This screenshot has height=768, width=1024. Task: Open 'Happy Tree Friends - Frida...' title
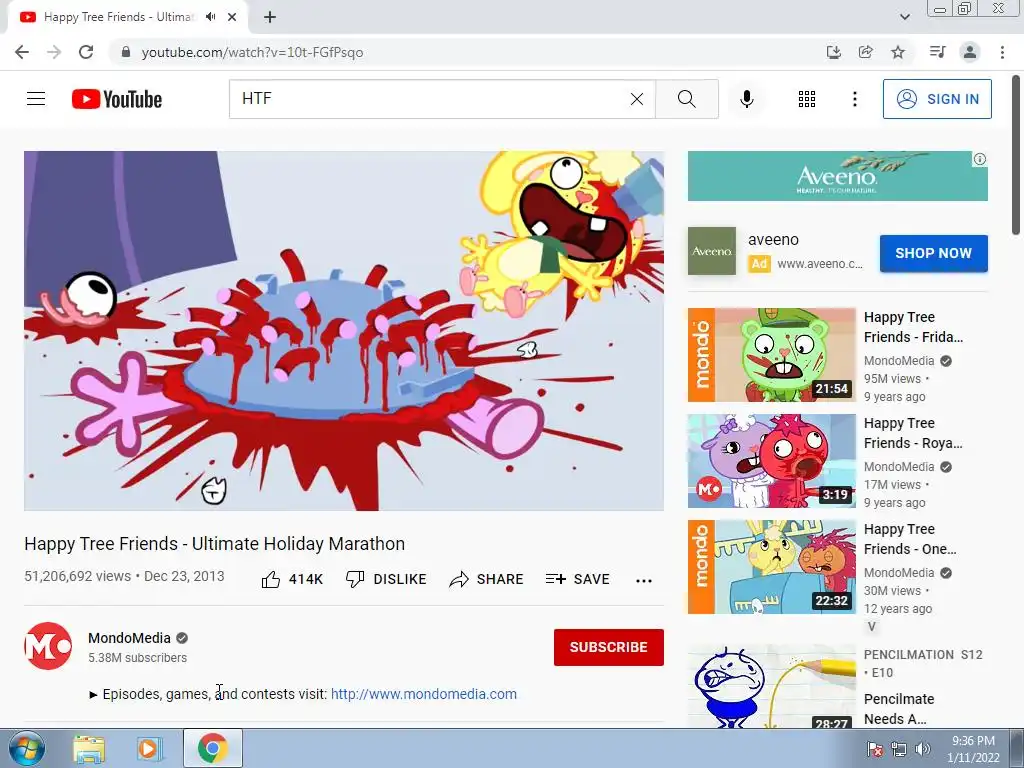pyautogui.click(x=914, y=327)
